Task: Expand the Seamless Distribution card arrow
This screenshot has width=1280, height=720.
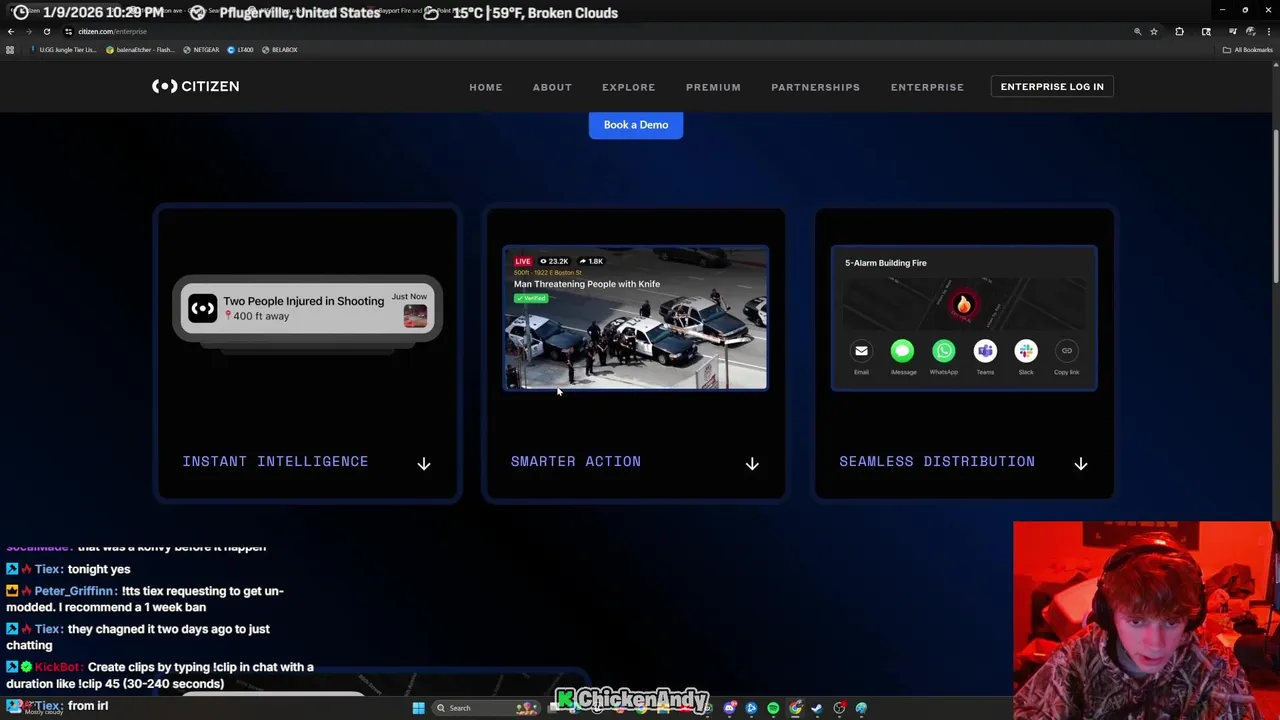Action: [x=1081, y=463]
